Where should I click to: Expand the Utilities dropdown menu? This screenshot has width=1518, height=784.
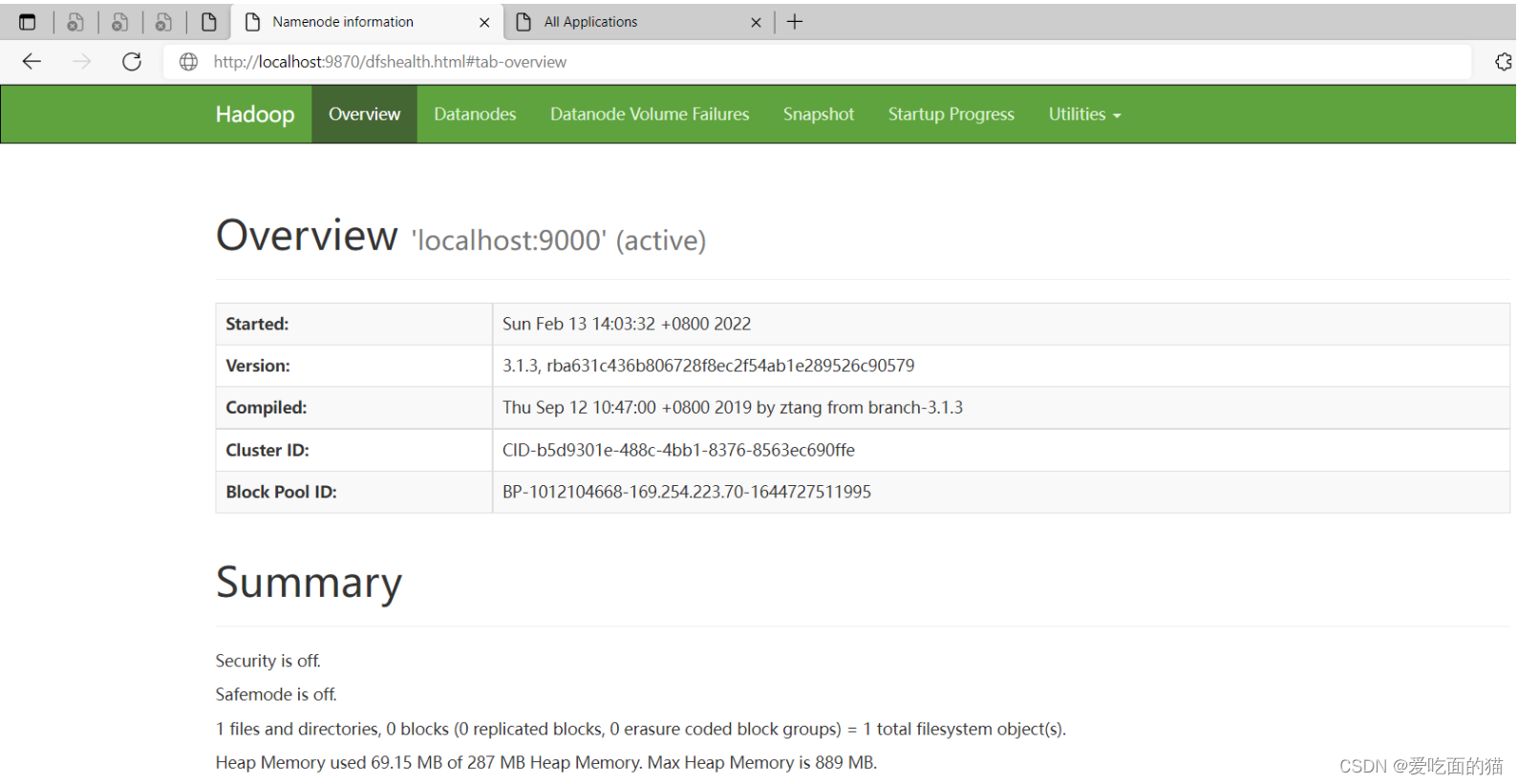(1084, 115)
